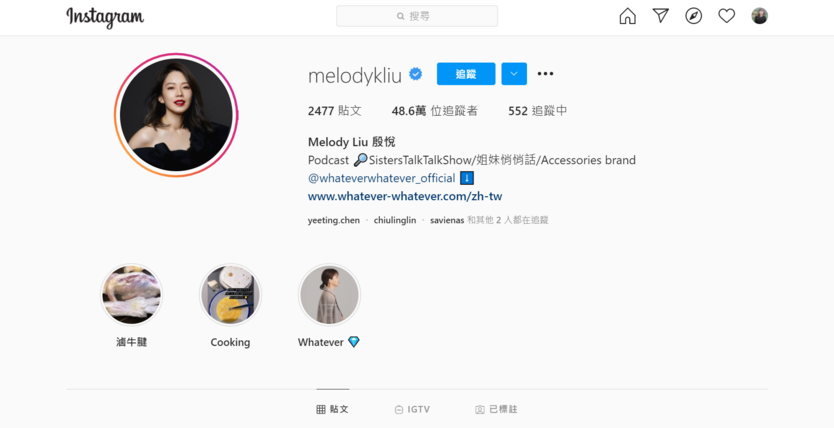View the profile picture story
The image size is (834, 428).
click(x=176, y=115)
